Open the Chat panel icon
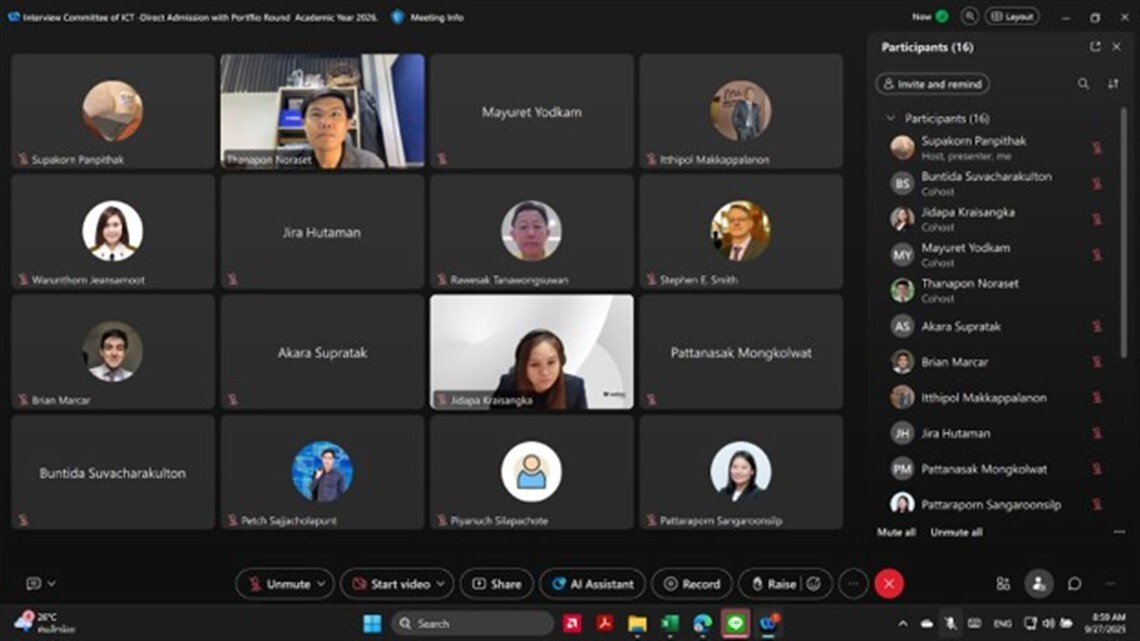 click(1074, 583)
